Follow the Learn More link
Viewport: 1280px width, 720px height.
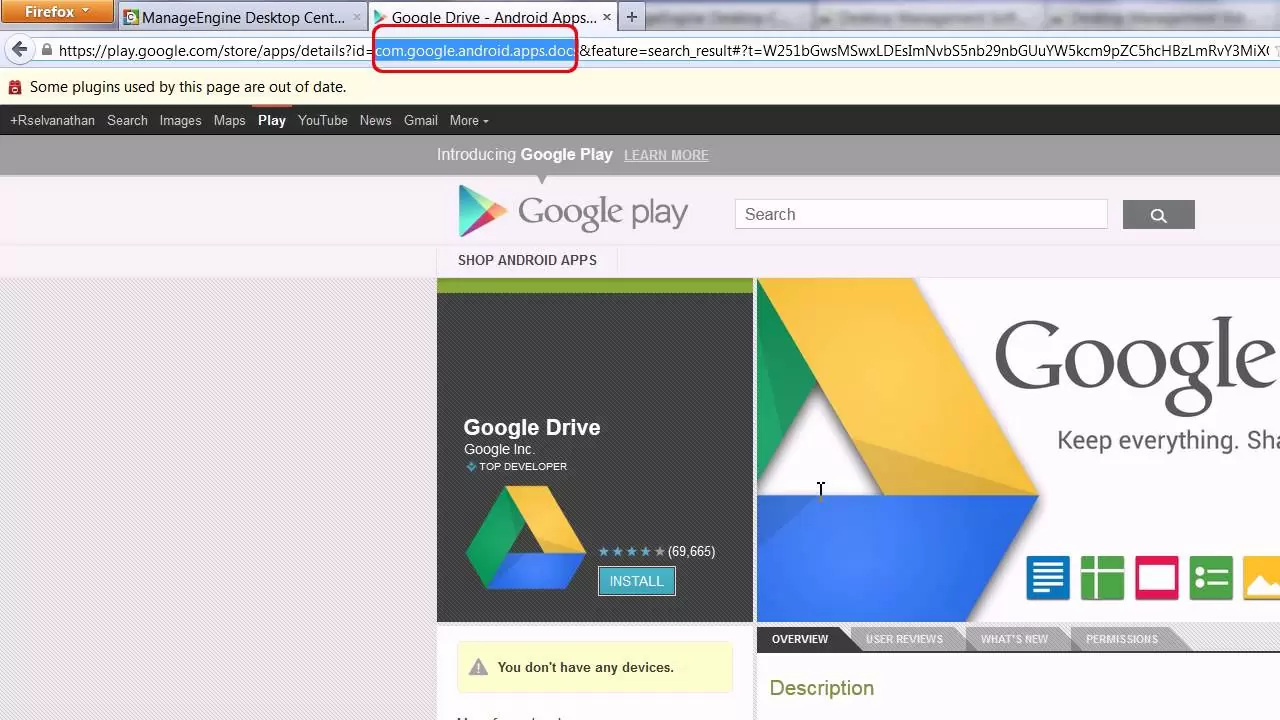[x=666, y=155]
